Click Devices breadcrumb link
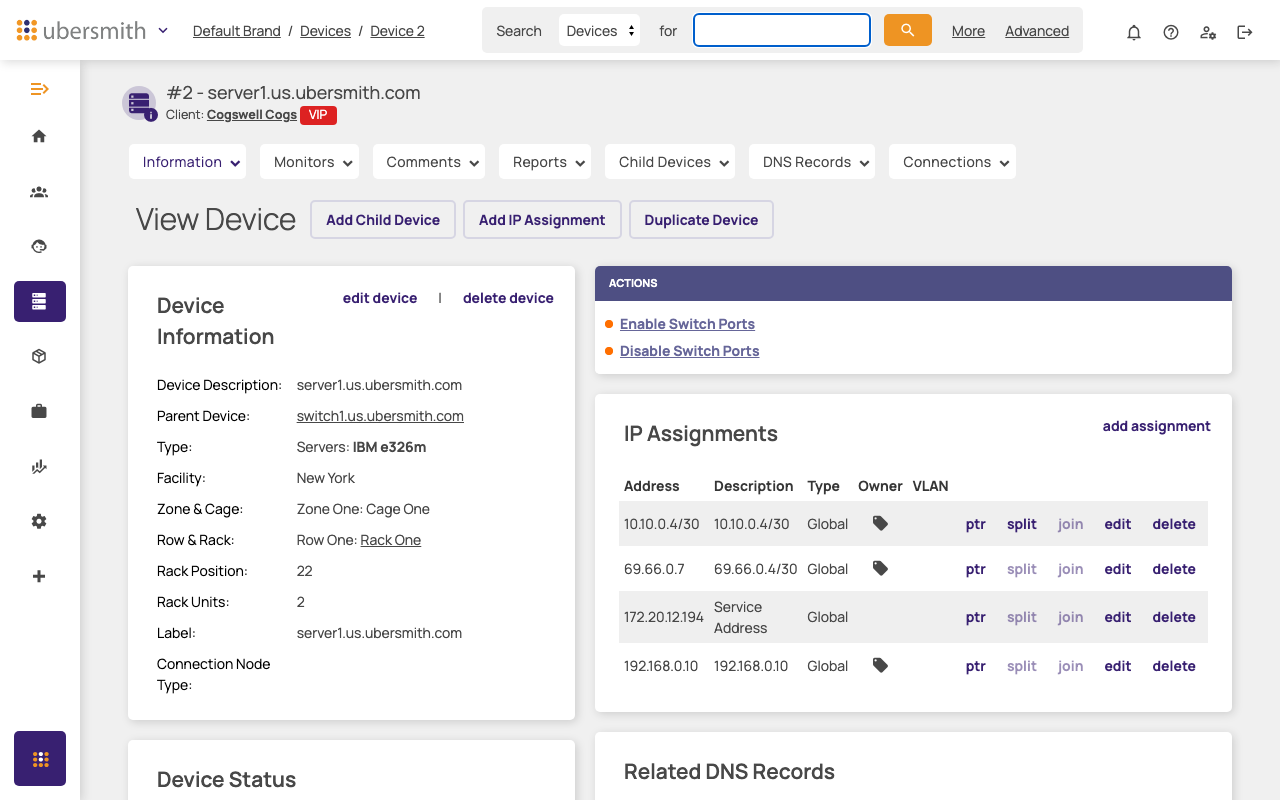This screenshot has height=800, width=1280. point(325,31)
